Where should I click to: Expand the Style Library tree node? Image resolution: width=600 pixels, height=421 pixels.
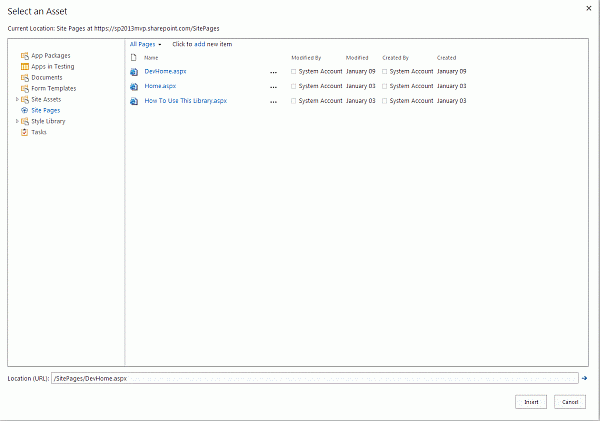pyautogui.click(x=17, y=121)
